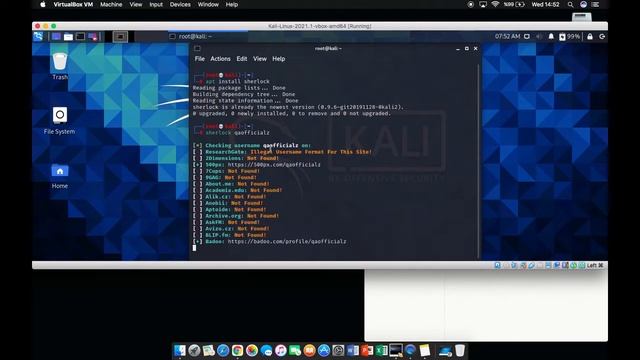Open Home folder icon on Kali desktop
Screen dimensions: 640x360
point(60,176)
